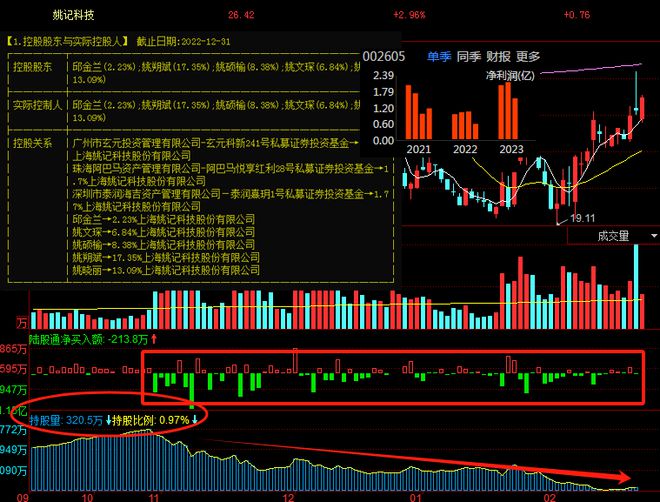This screenshot has height=502, width=660.
Task: Click the 姚朔斌→17.35% holding row
Action: (x=166, y=257)
